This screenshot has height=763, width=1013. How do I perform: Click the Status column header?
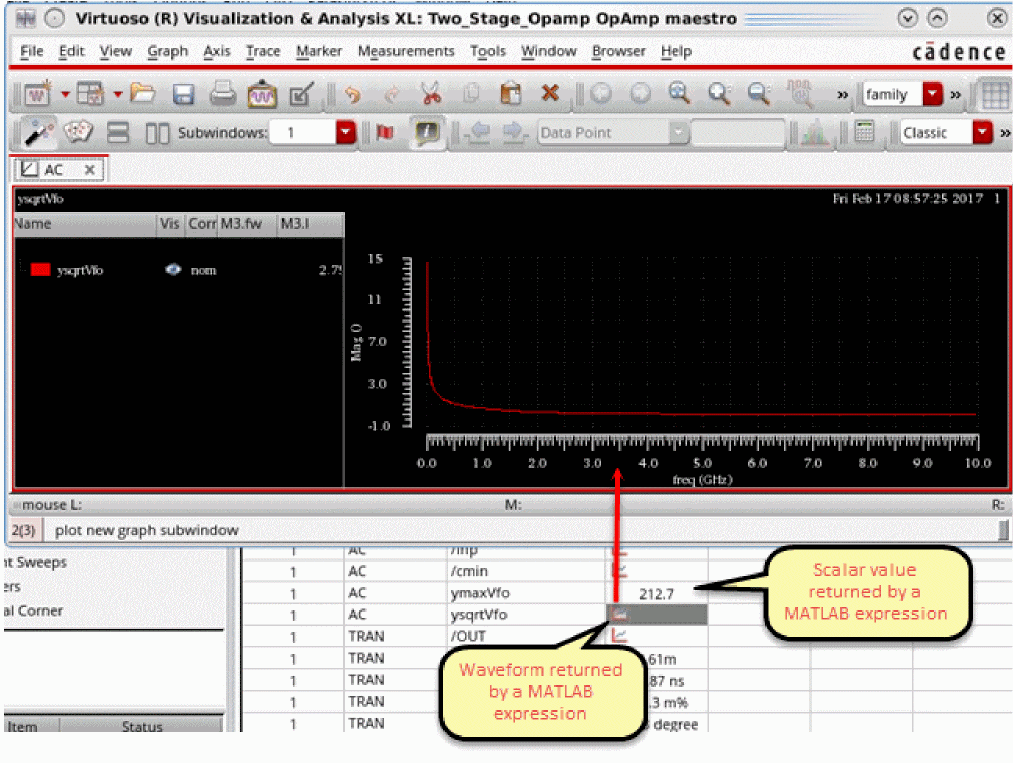point(142,726)
